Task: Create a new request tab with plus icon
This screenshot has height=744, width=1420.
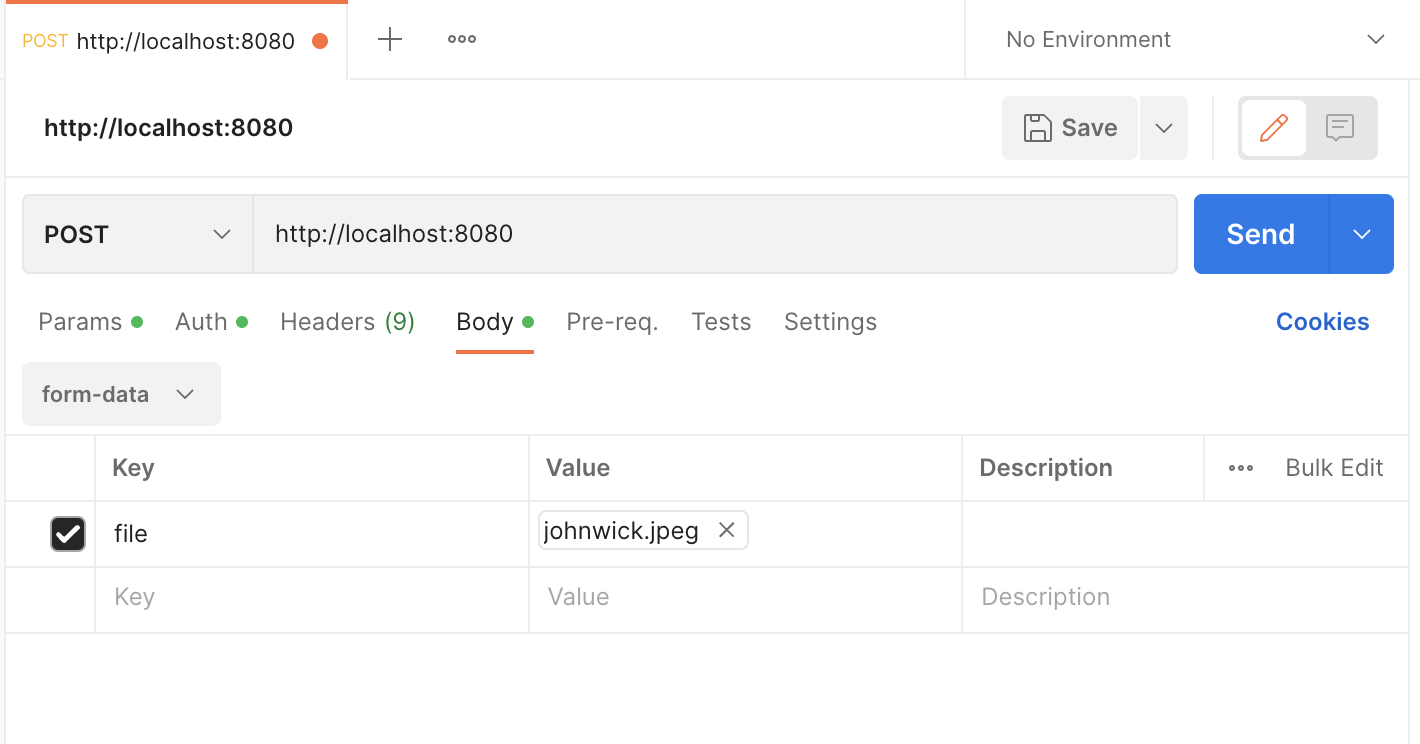Action: point(389,39)
